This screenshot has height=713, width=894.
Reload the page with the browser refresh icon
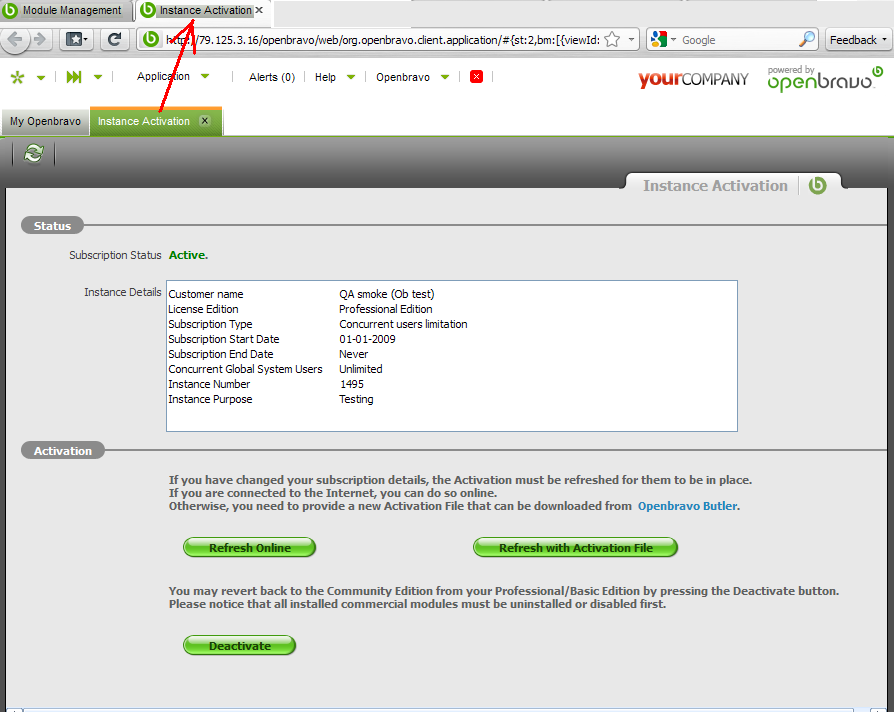point(115,39)
